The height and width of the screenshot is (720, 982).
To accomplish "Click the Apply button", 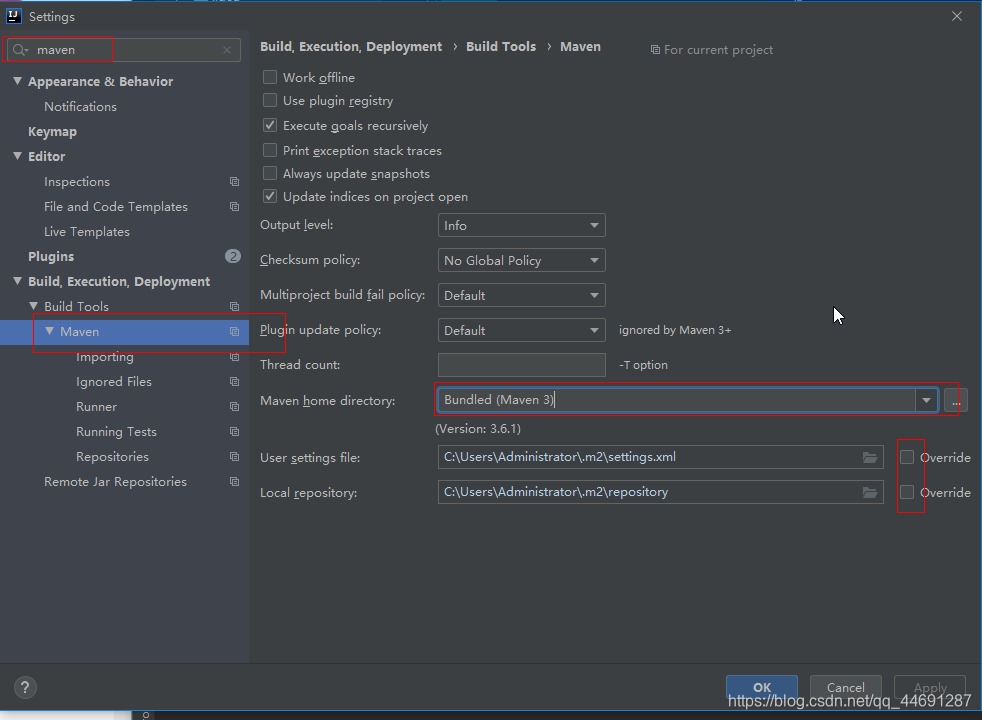I will point(930,687).
